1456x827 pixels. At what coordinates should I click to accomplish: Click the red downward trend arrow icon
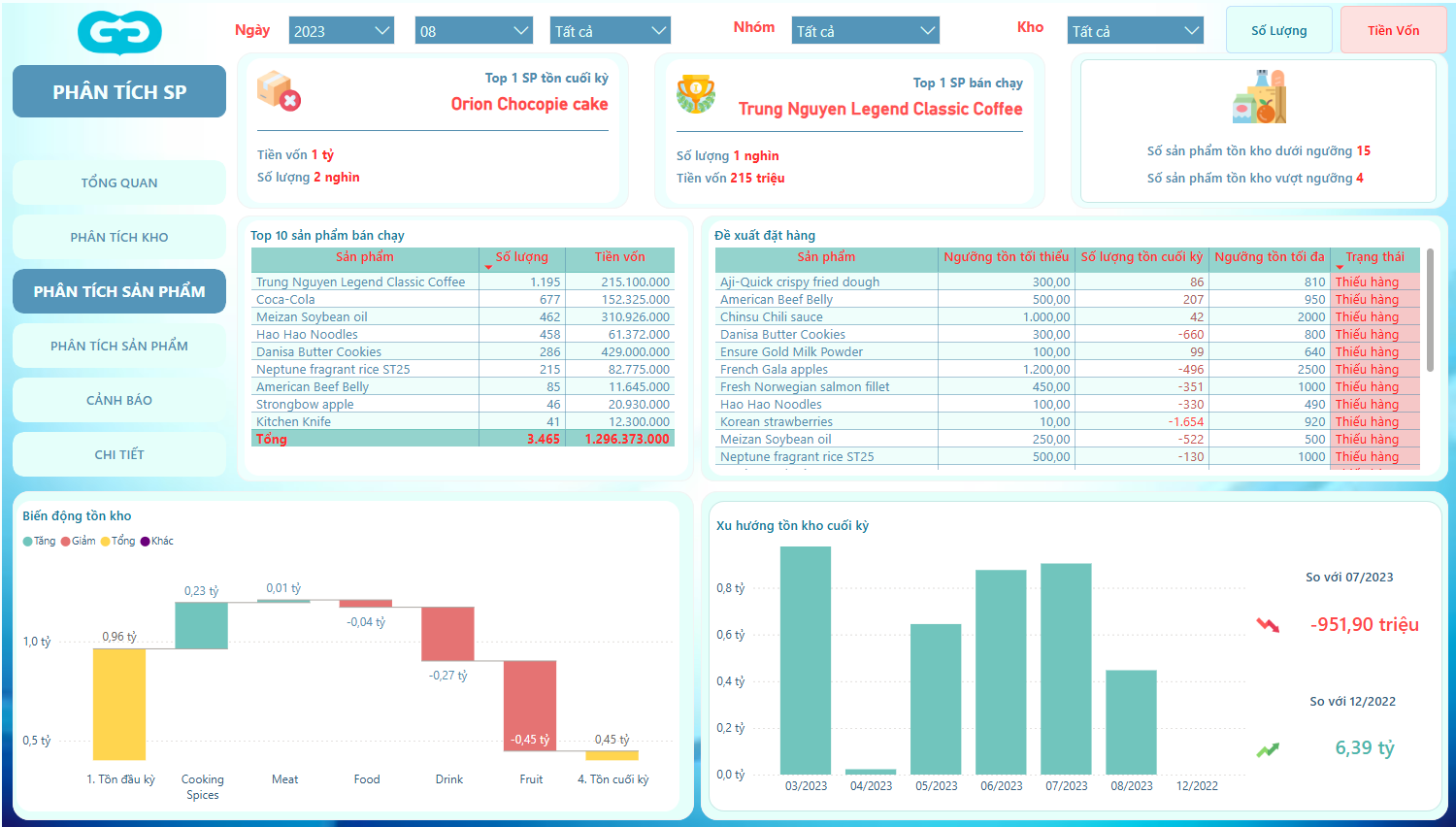[1268, 625]
